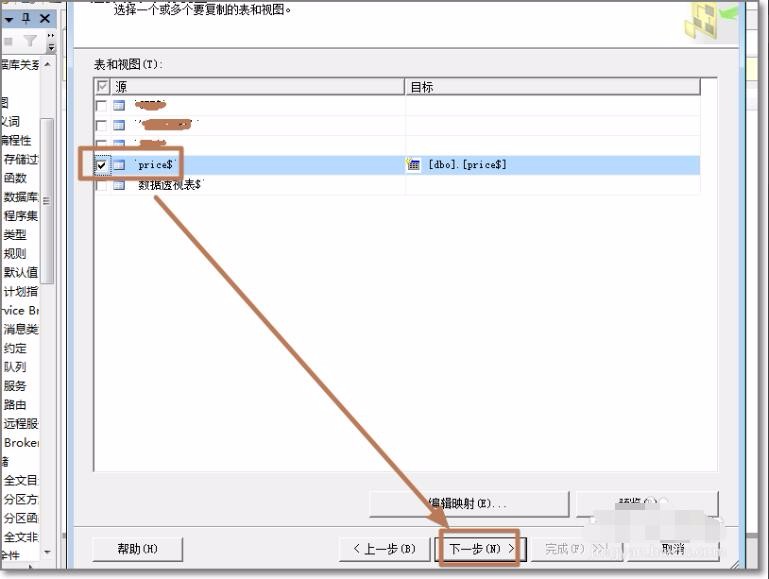
Task: Select the 分区方案 tree node
Action: tap(21, 500)
